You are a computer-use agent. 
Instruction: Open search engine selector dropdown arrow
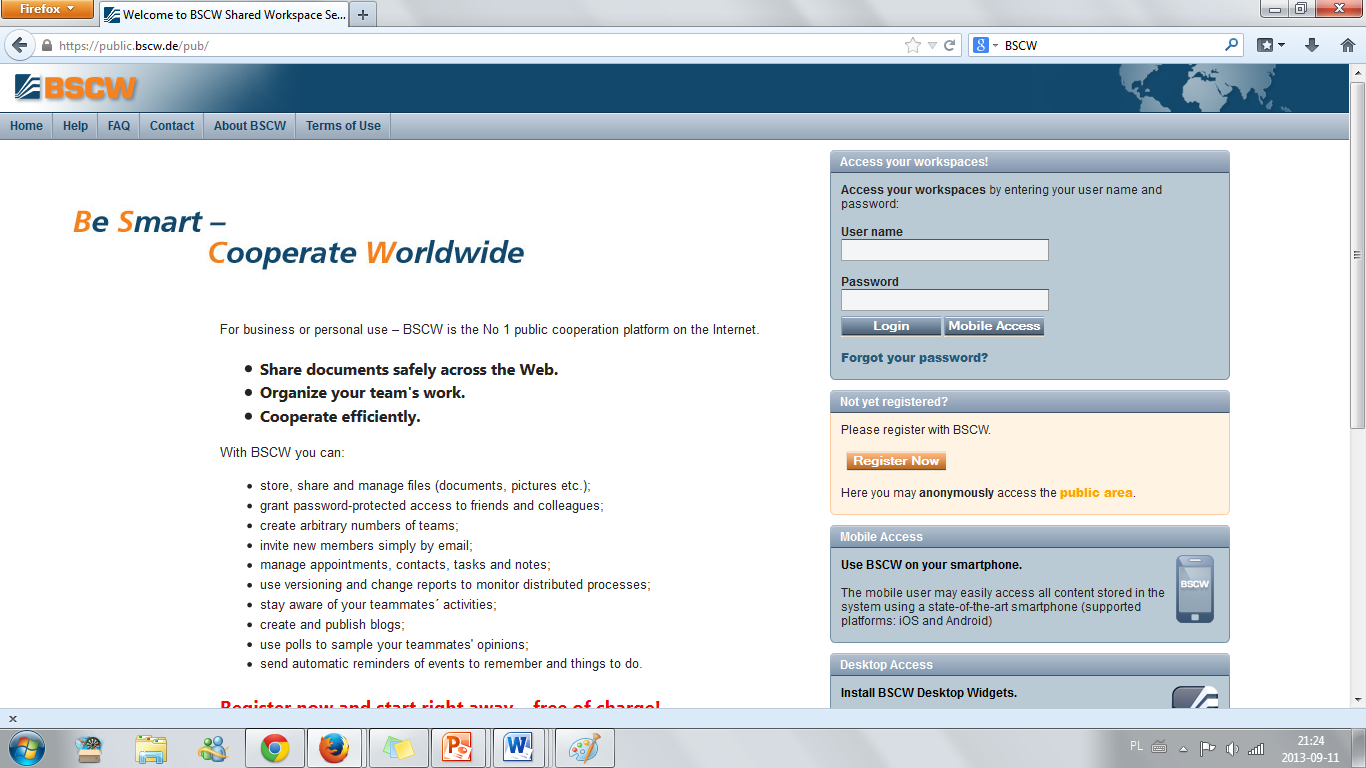(x=996, y=45)
